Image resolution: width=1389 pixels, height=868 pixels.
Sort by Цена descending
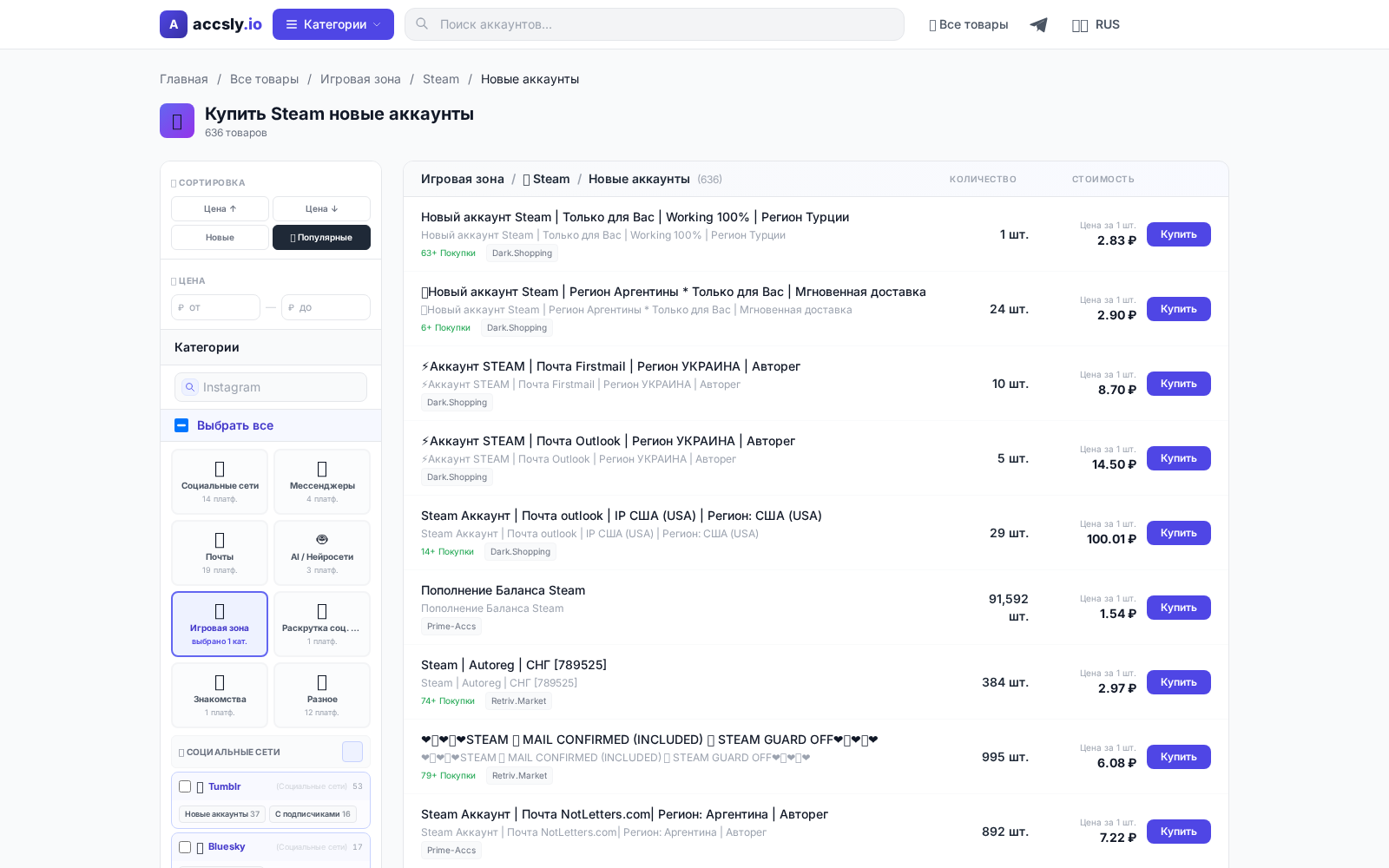(x=321, y=208)
